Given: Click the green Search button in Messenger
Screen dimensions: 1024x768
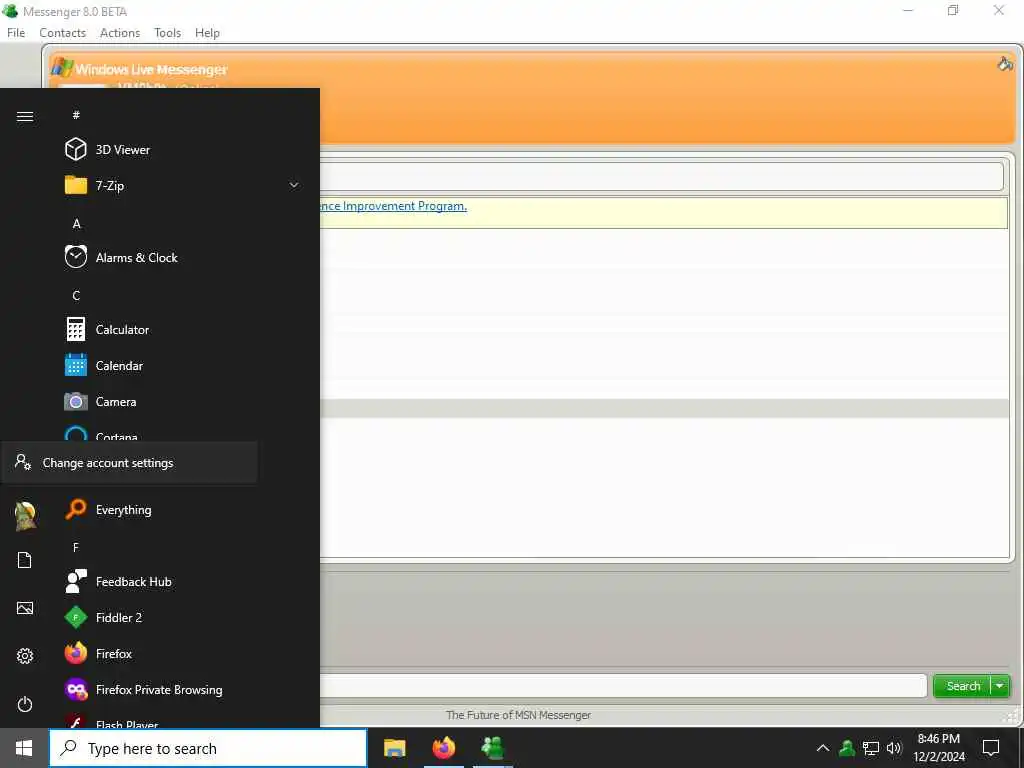Looking at the screenshot, I should click(962, 686).
